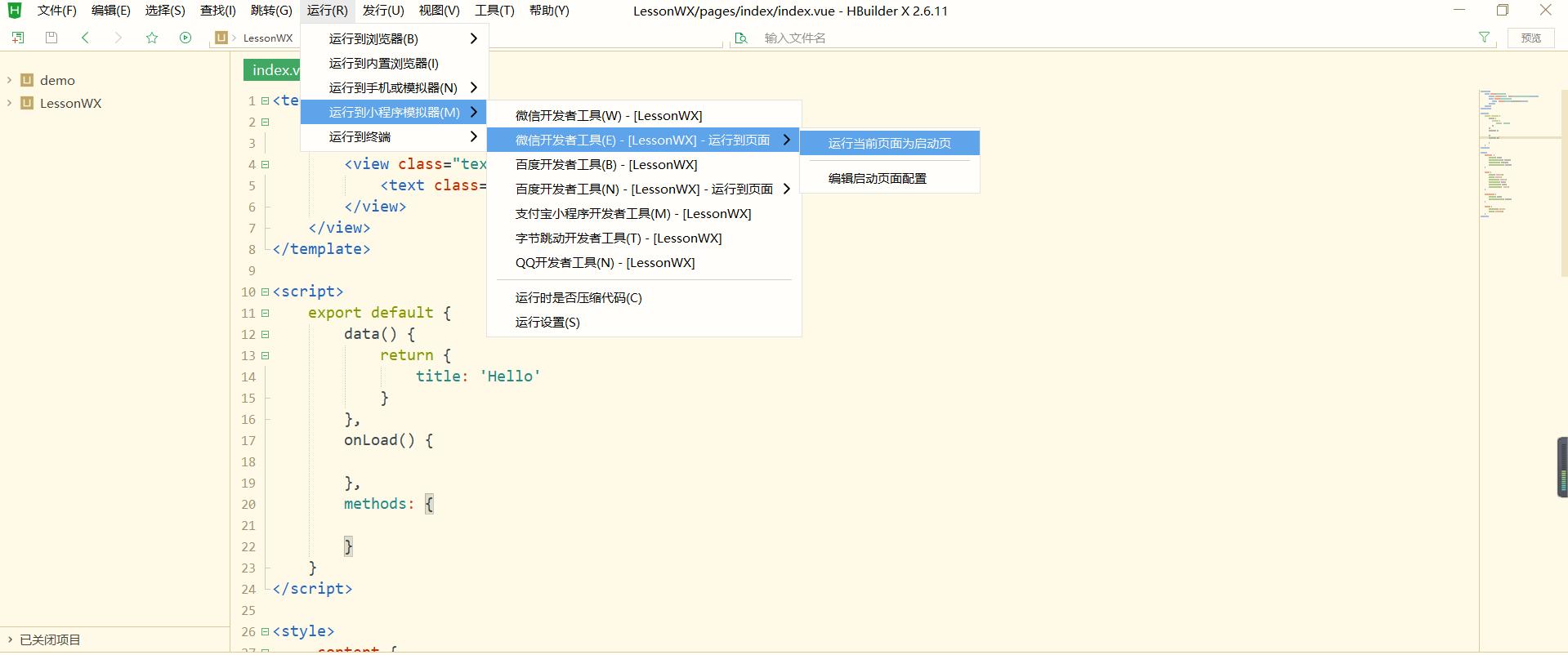Open the 发行(U) menu
The image size is (1568, 655).
383,11
